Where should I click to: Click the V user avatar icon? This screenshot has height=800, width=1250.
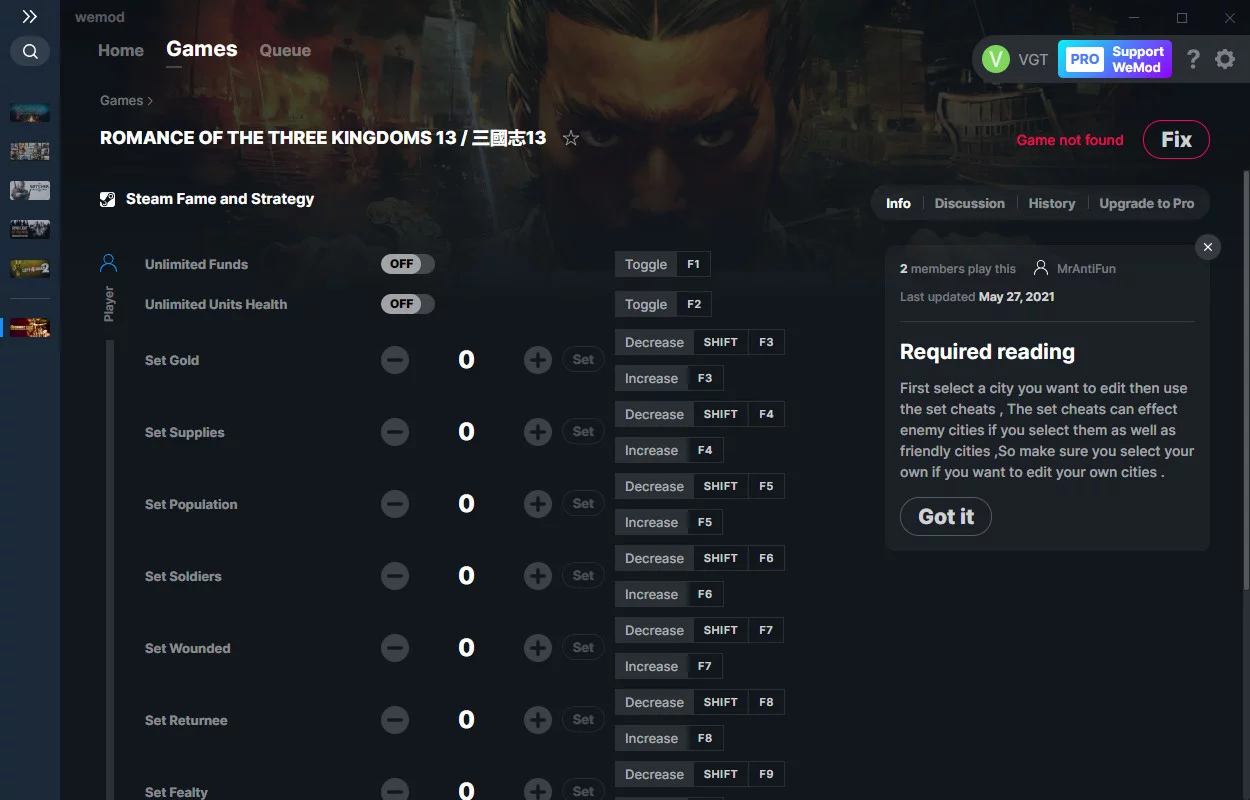tap(996, 59)
